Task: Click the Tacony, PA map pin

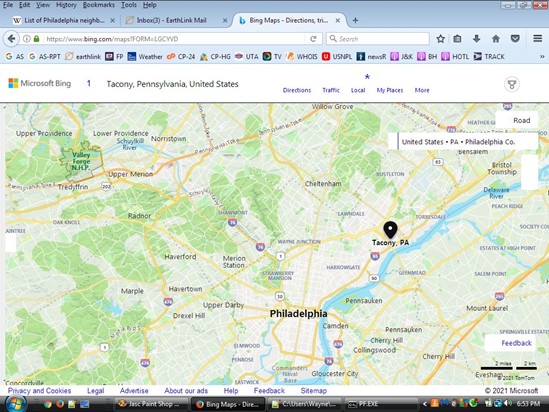Action: point(390,230)
